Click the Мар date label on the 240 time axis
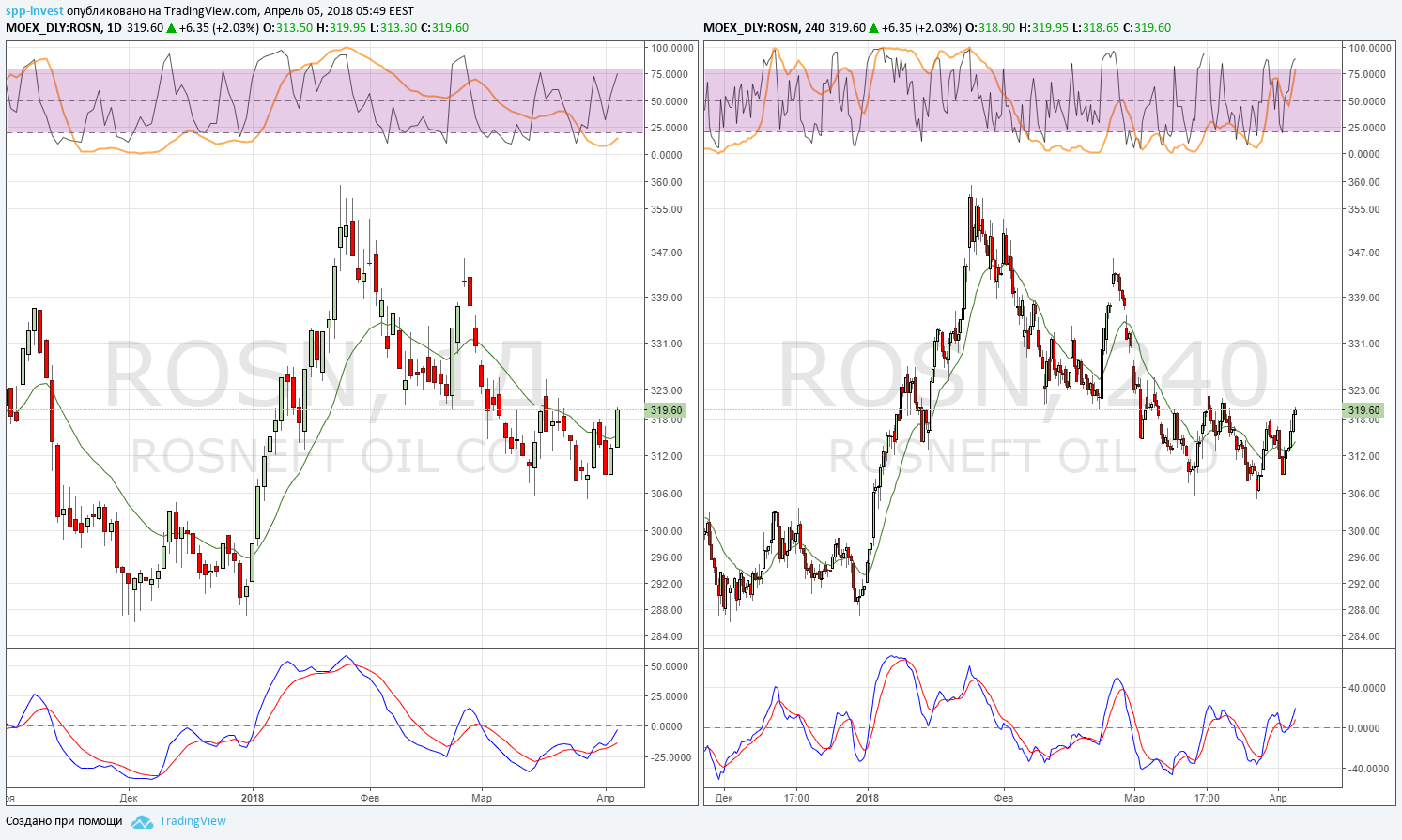 point(1134,799)
